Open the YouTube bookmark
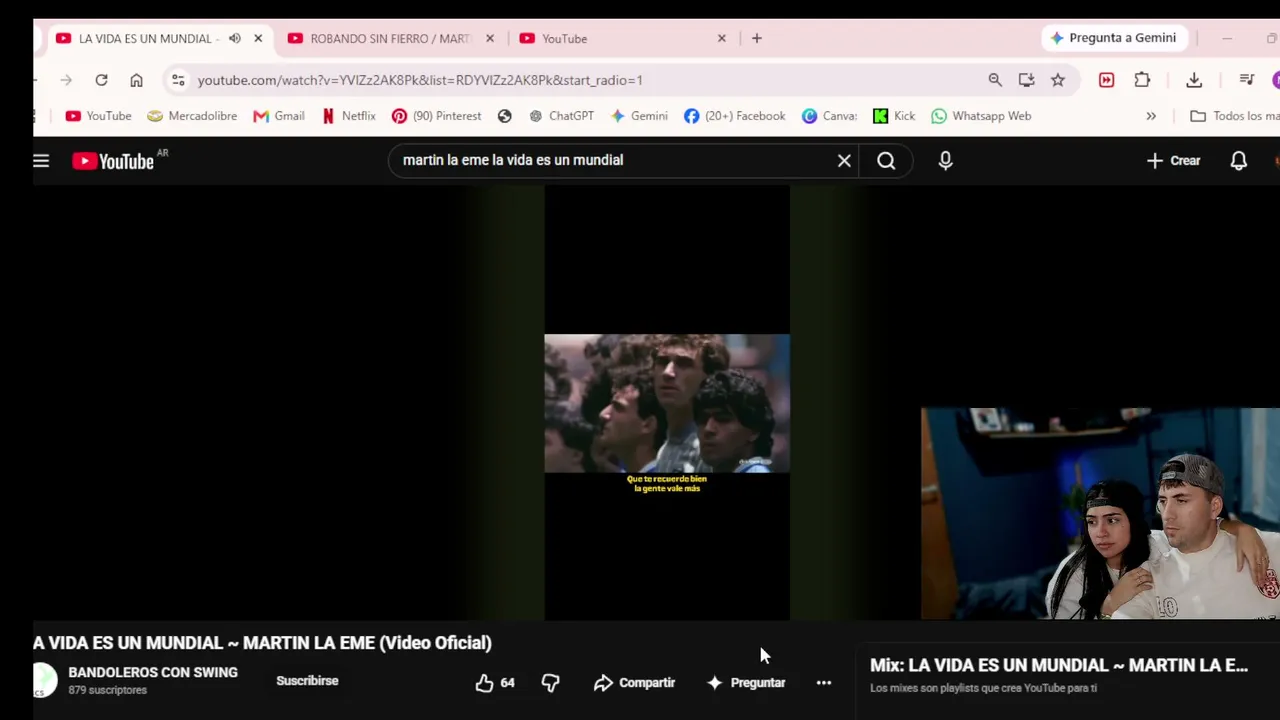The height and width of the screenshot is (720, 1280). (x=98, y=116)
